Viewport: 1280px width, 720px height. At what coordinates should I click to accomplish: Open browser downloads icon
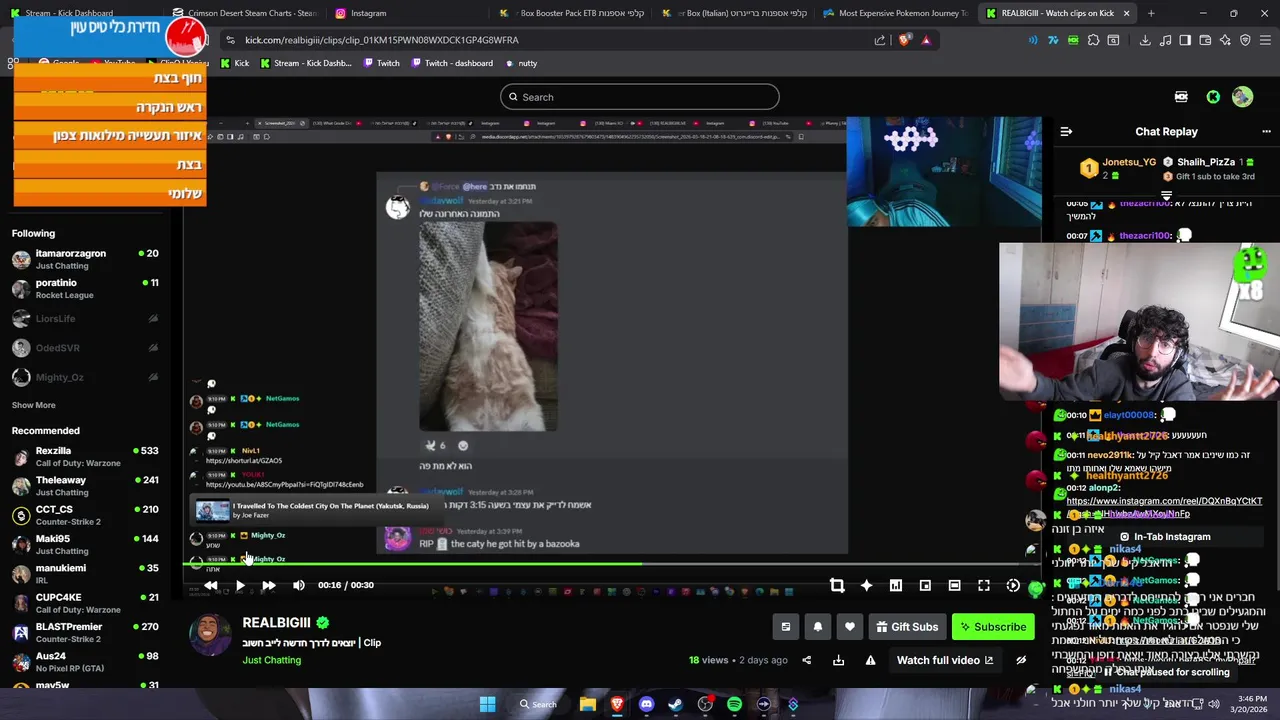click(1145, 40)
